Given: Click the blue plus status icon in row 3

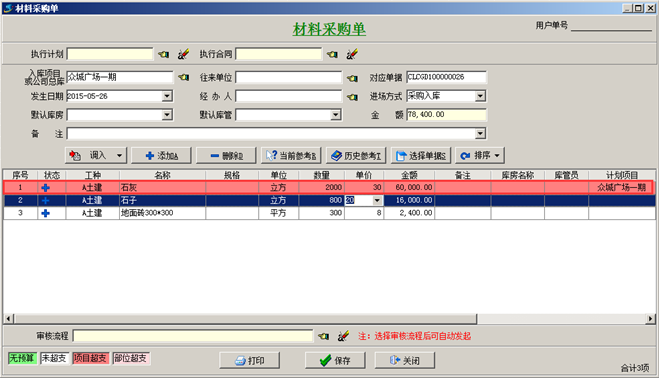Looking at the screenshot, I should coord(45,213).
